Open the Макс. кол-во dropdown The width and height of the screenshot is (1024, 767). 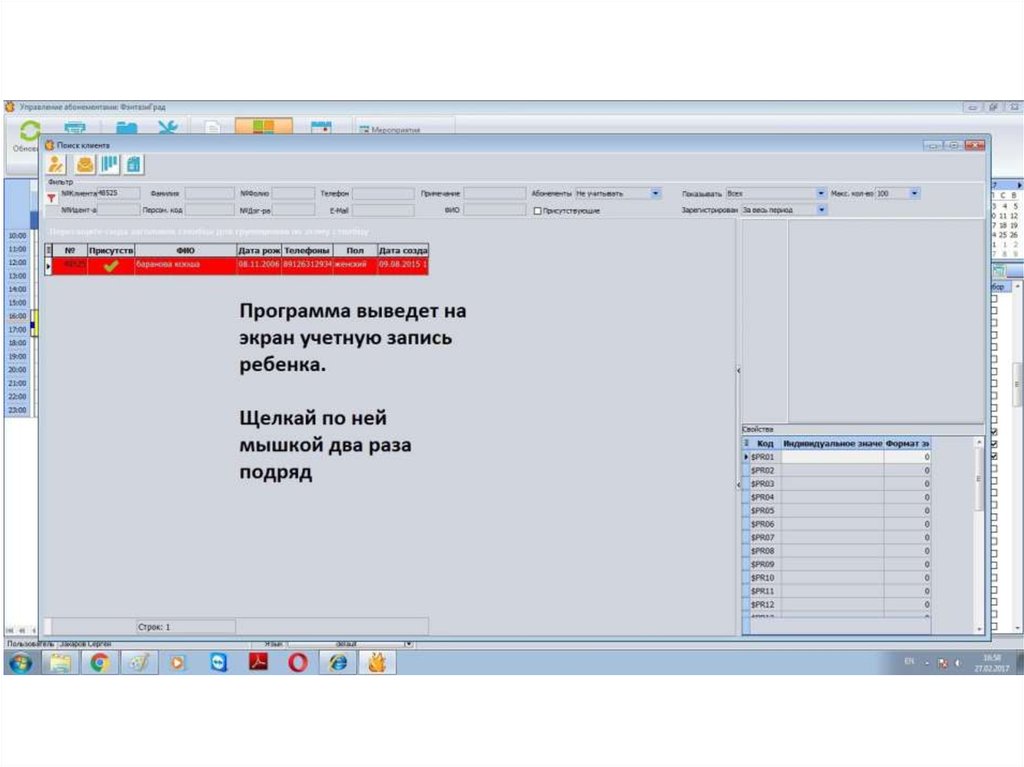tap(914, 193)
